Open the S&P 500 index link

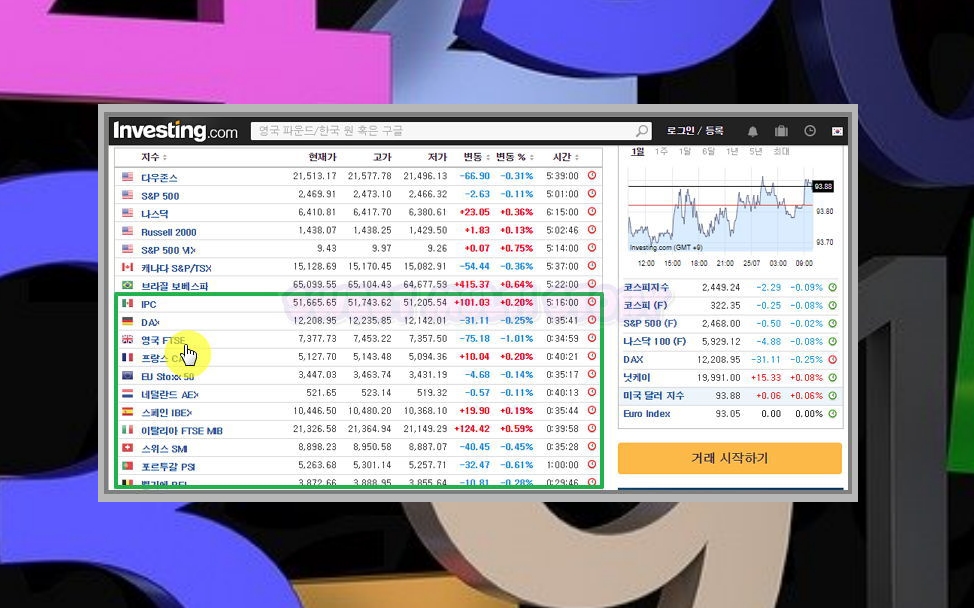tap(160, 196)
